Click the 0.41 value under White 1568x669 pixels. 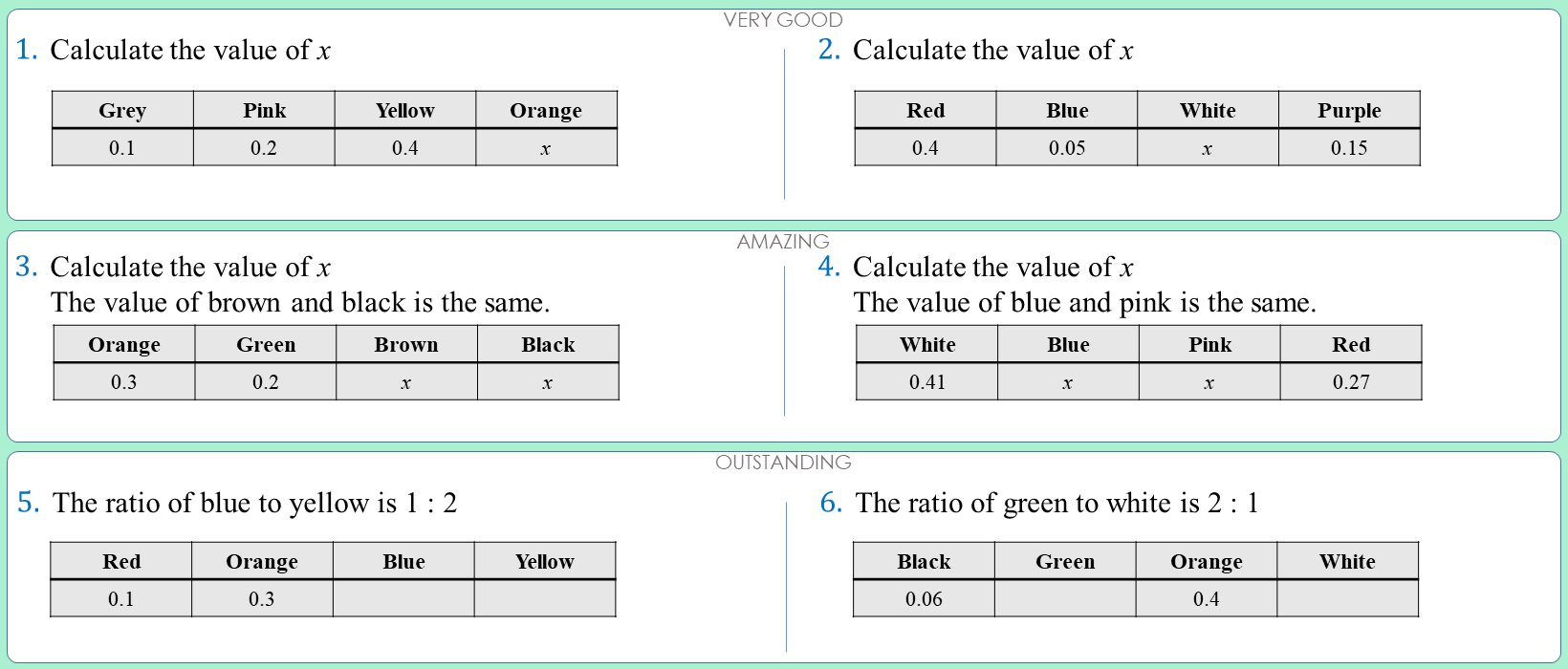click(927, 382)
